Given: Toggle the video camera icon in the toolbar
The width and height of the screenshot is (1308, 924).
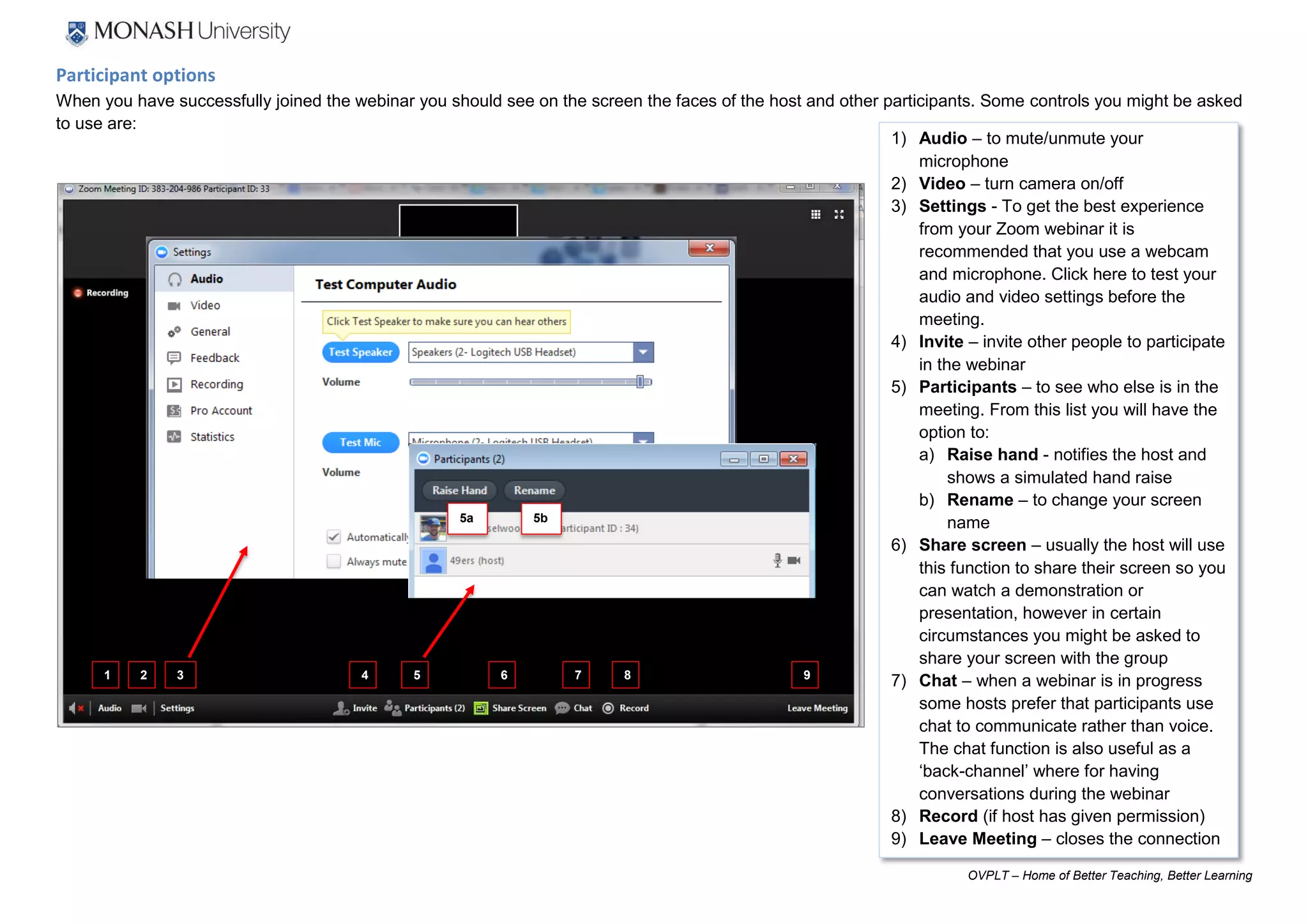Looking at the screenshot, I should coord(139,708).
